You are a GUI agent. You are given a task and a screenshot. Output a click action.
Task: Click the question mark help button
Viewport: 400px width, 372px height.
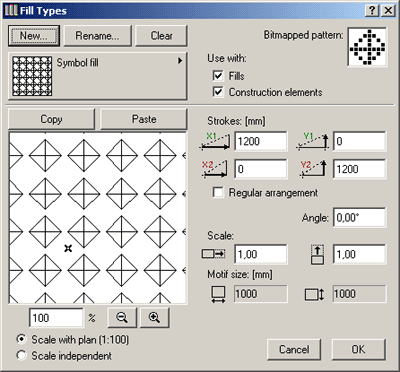pos(372,11)
